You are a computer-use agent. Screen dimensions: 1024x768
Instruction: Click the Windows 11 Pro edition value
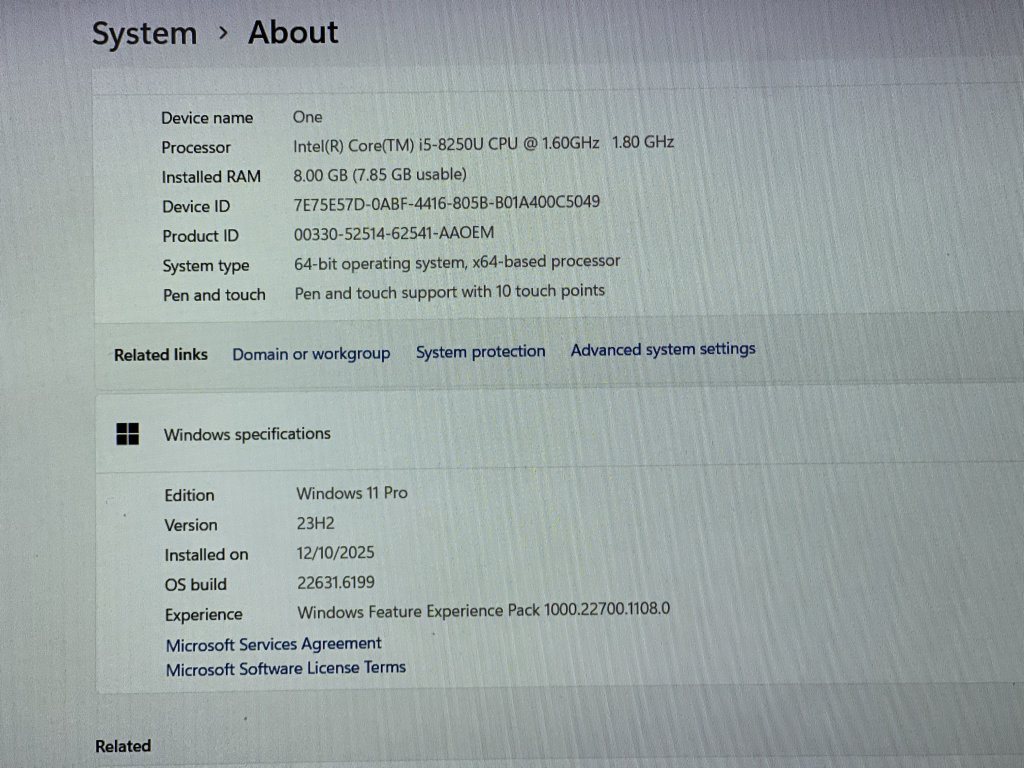pyautogui.click(x=351, y=493)
